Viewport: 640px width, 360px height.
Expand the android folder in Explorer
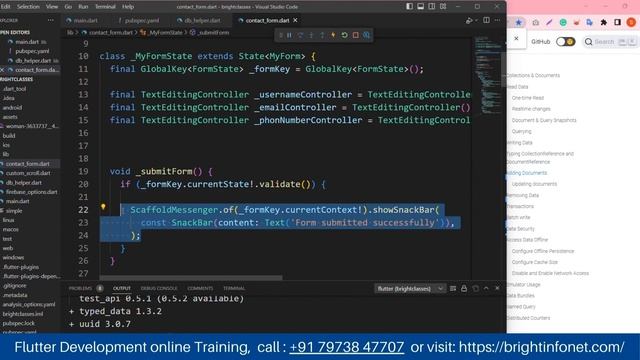(x=12, y=108)
